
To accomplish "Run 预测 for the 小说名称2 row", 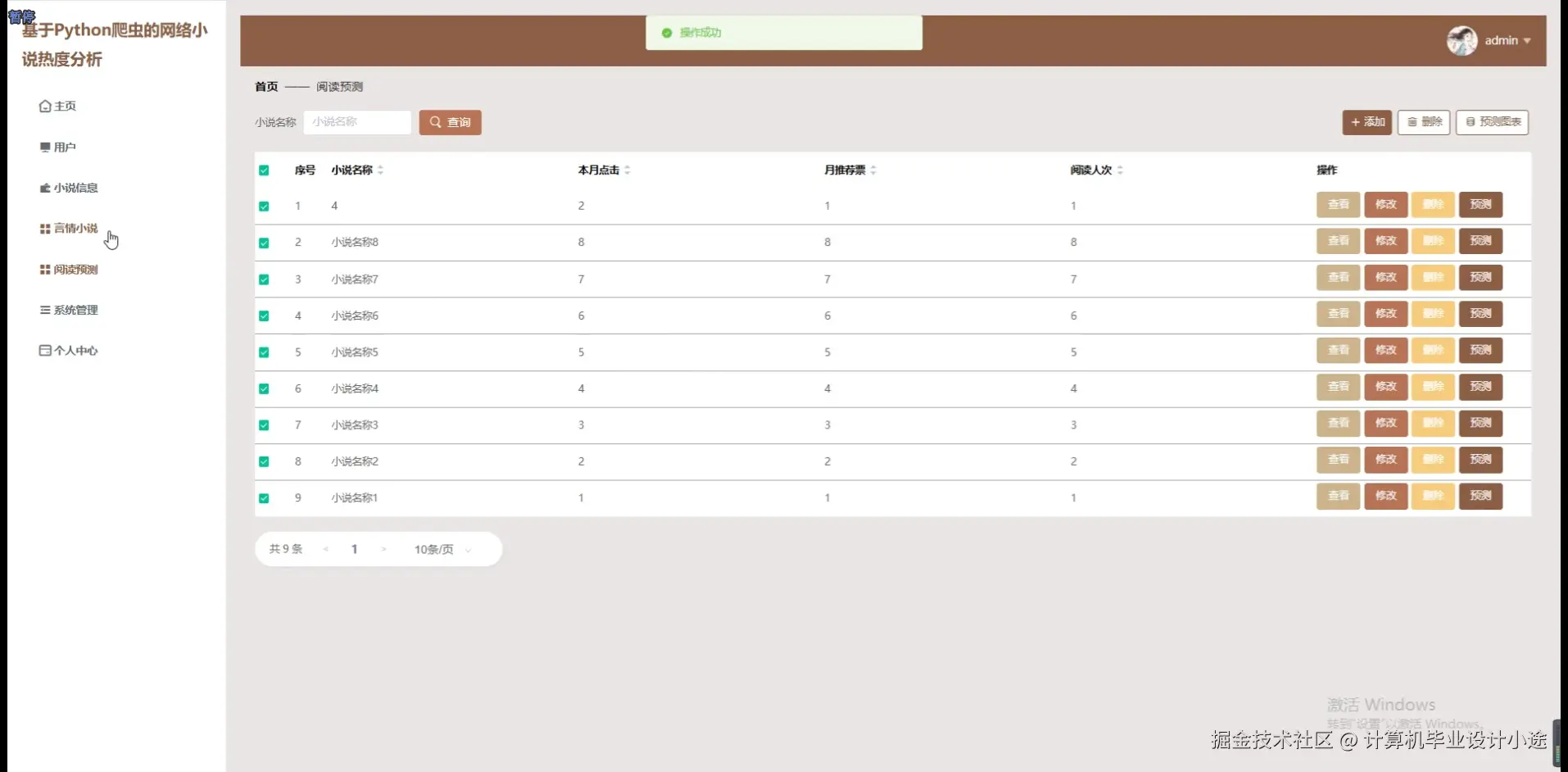I will [1481, 460].
